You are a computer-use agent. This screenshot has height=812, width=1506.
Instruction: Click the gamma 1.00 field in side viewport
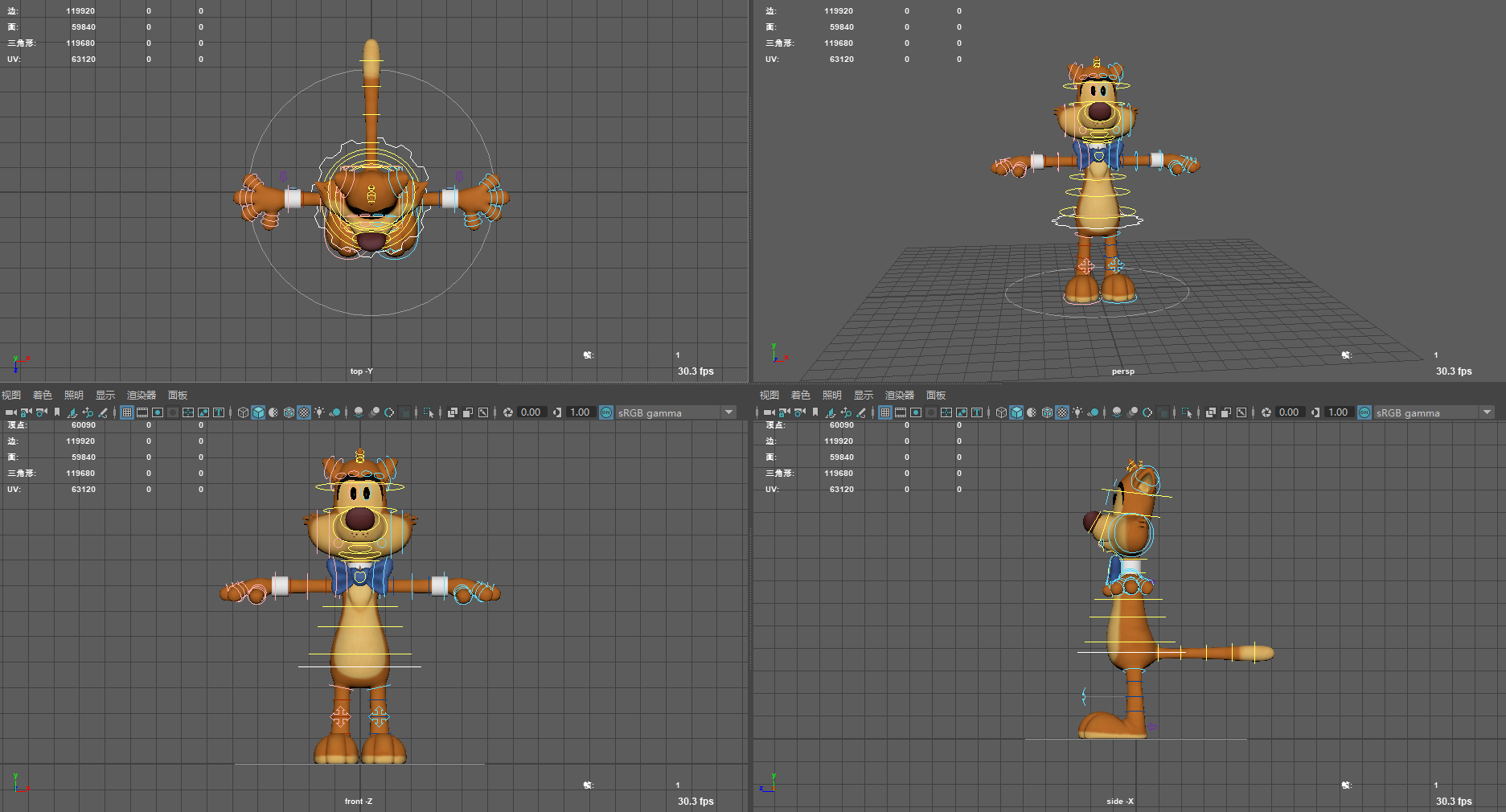(x=1338, y=412)
